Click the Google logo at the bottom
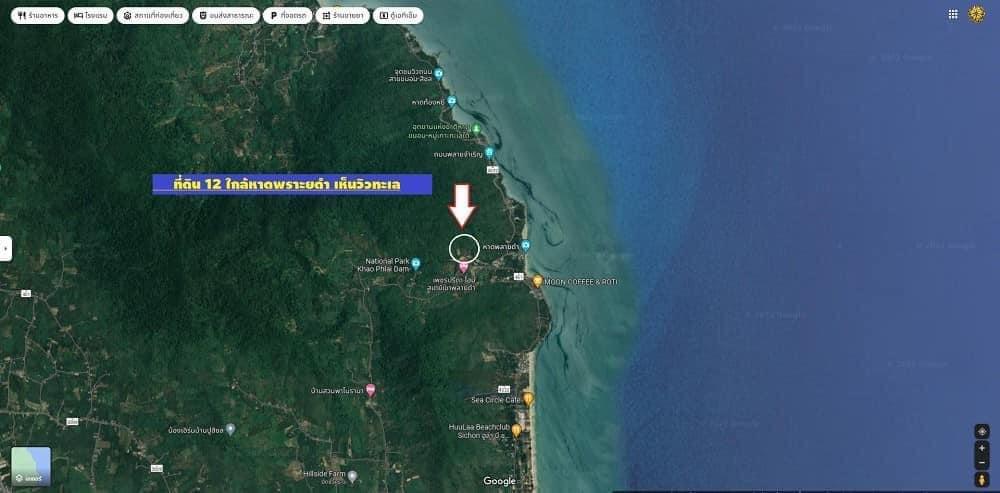 tap(499, 482)
